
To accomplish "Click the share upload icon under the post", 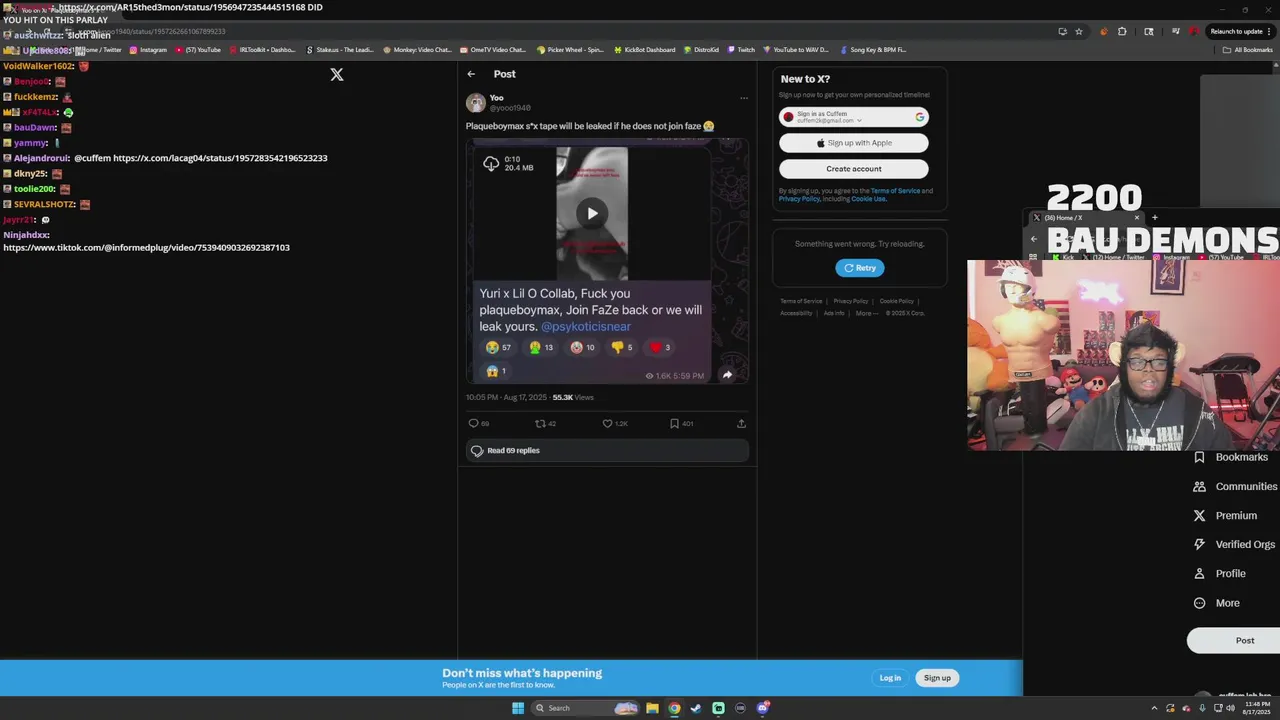I will (741, 423).
